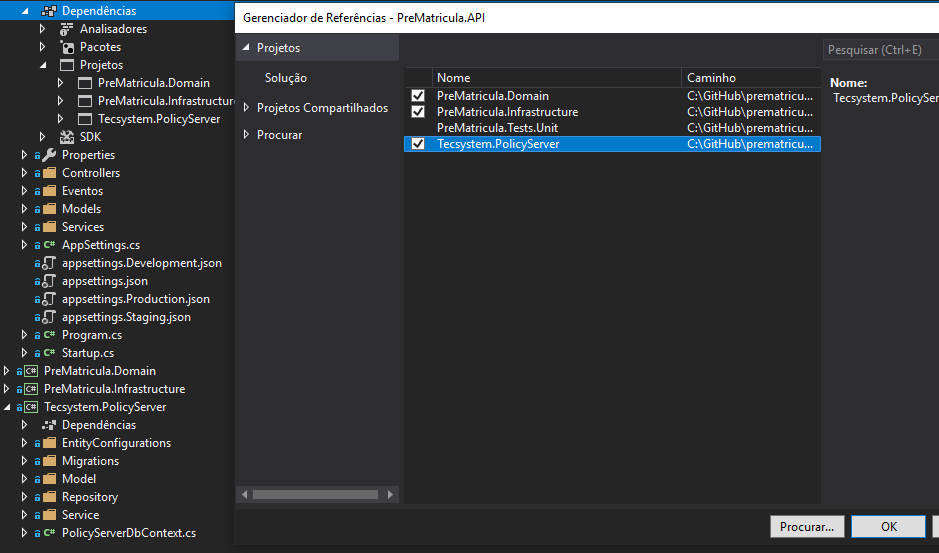This screenshot has width=939, height=553.
Task: Click the Tecsystem.PolicyServer C# project icon
Action: click(x=31, y=407)
